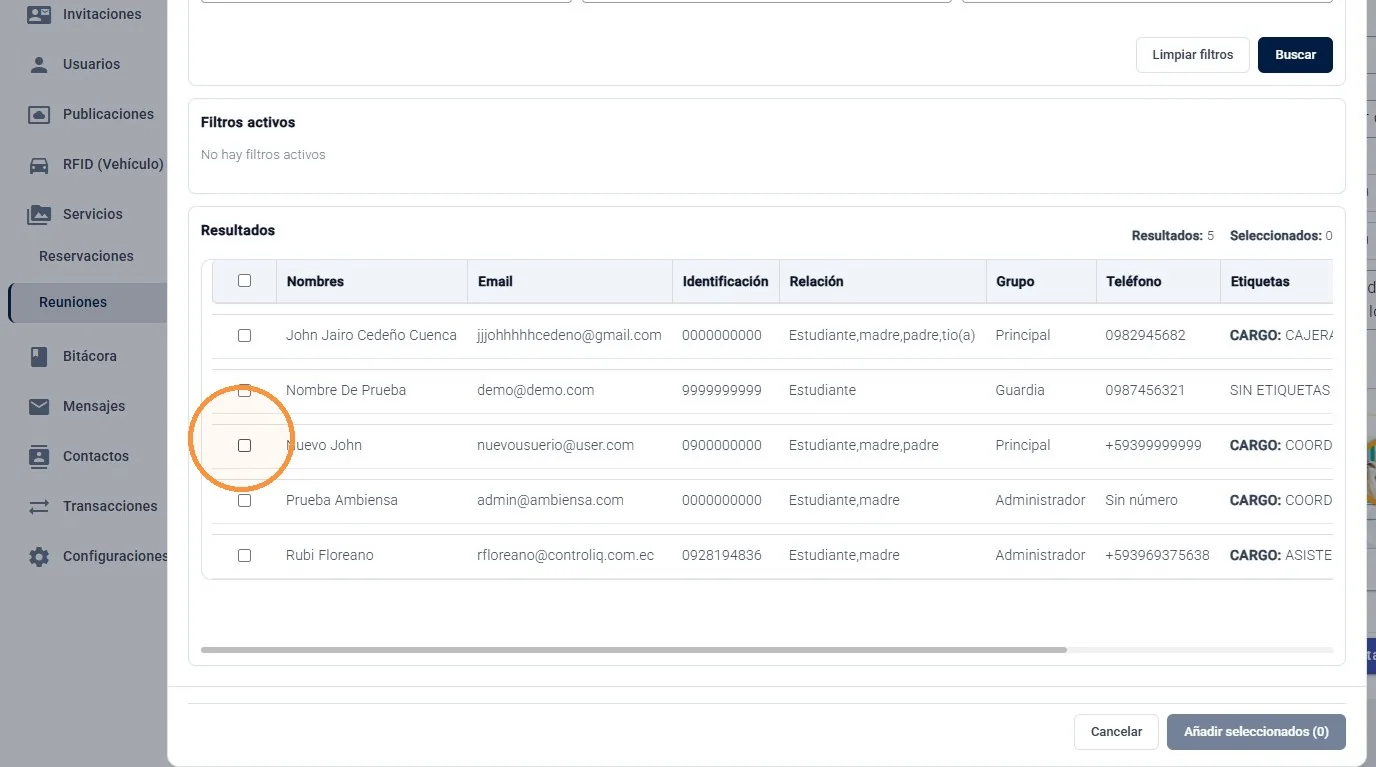Click the Publicaciones icon in sidebar
1376x767 pixels.
pyautogui.click(x=39, y=115)
